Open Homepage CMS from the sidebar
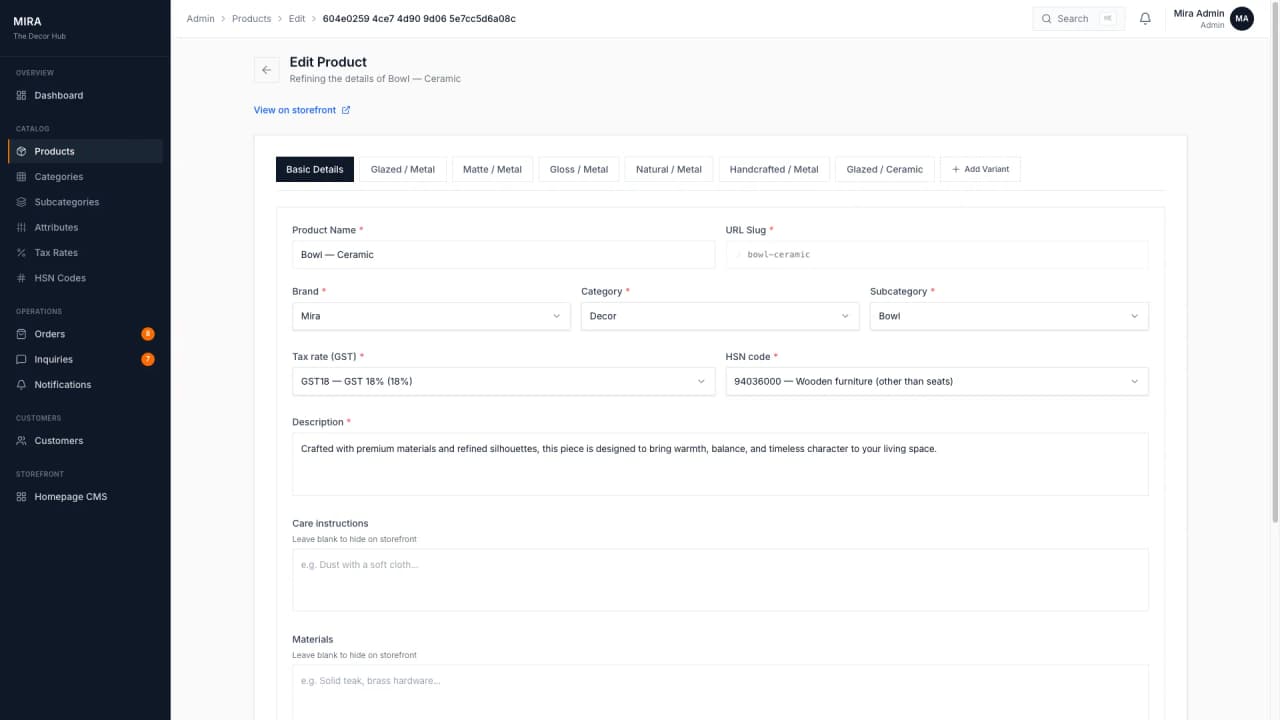This screenshot has width=1280, height=720. [86, 497]
